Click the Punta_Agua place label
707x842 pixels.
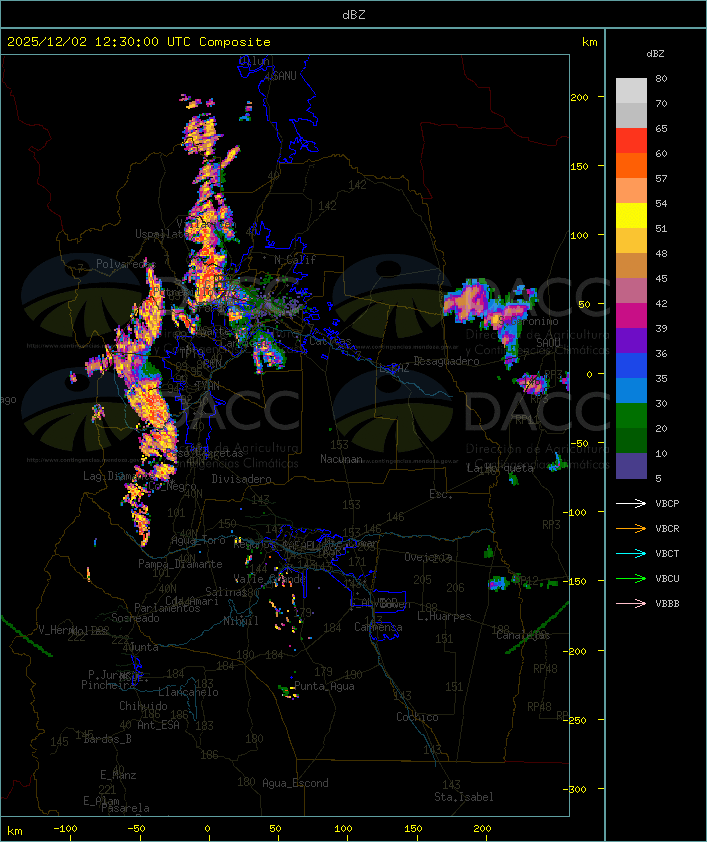[324, 686]
